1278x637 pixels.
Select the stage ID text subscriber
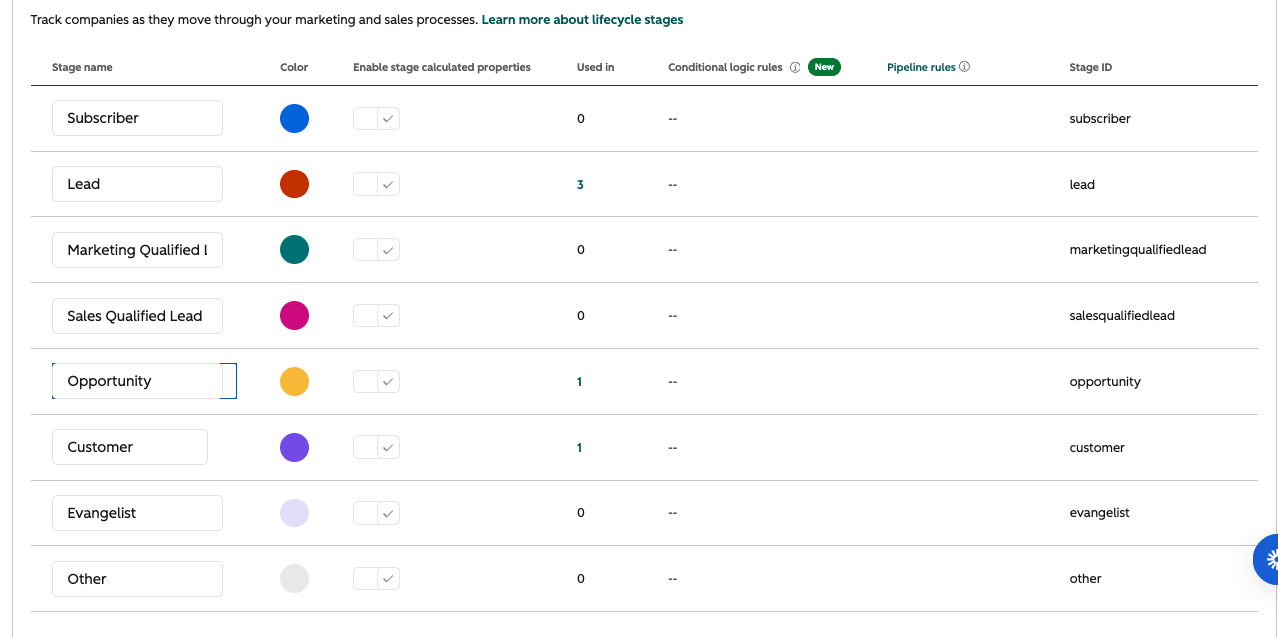click(1100, 119)
